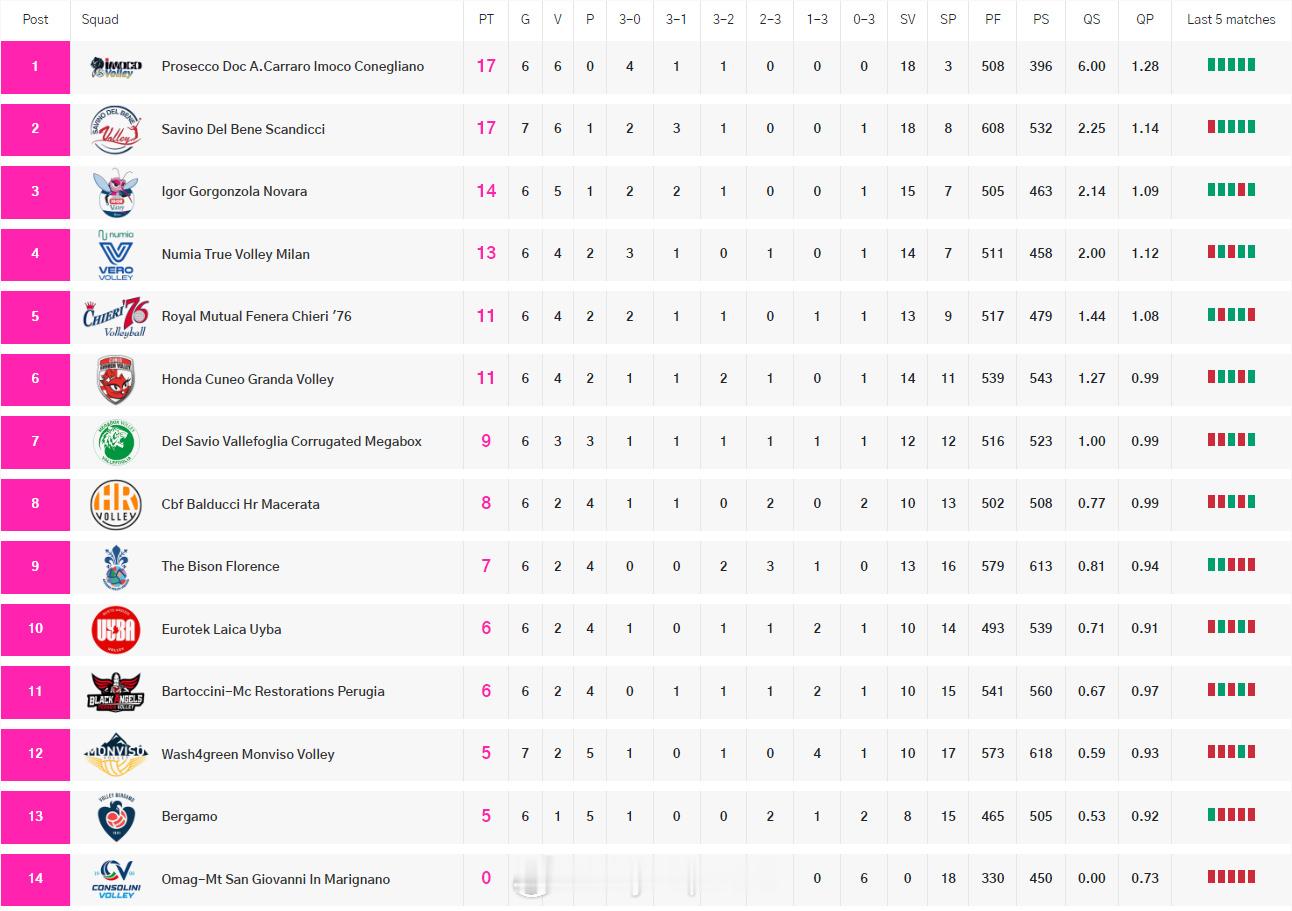The image size is (1292, 911).
Task: Click the Savino Del Bene Volley logo
Action: pos(116,129)
